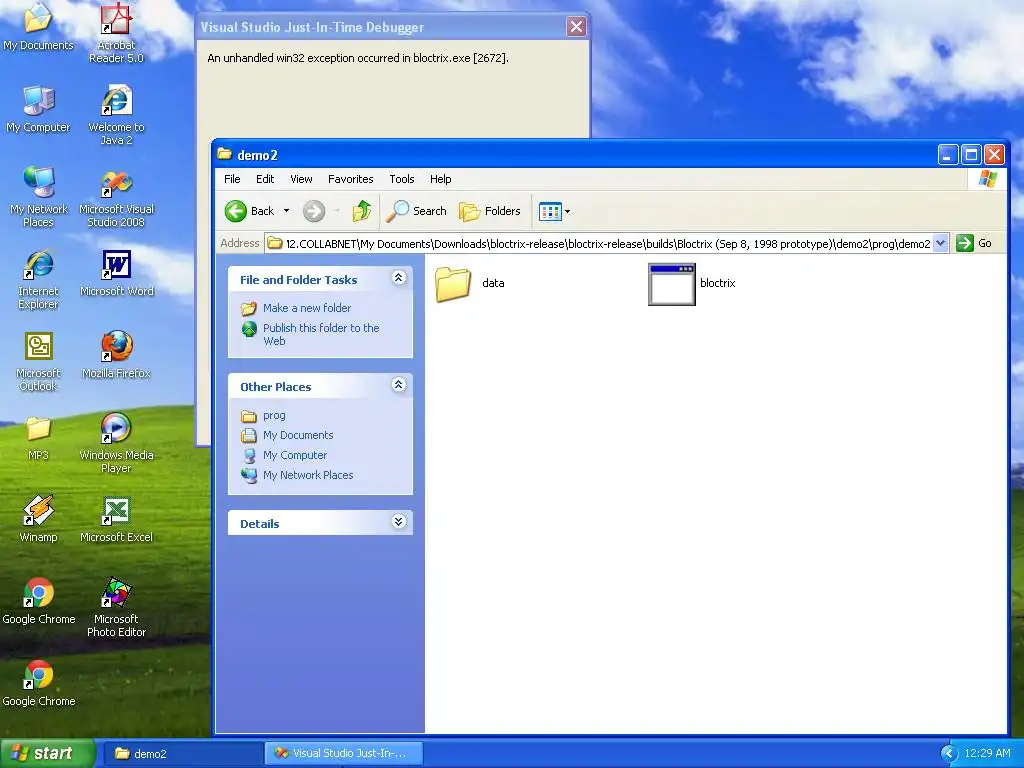The height and width of the screenshot is (768, 1024).
Task: Open My Documents desktop icon
Action: coord(38,26)
